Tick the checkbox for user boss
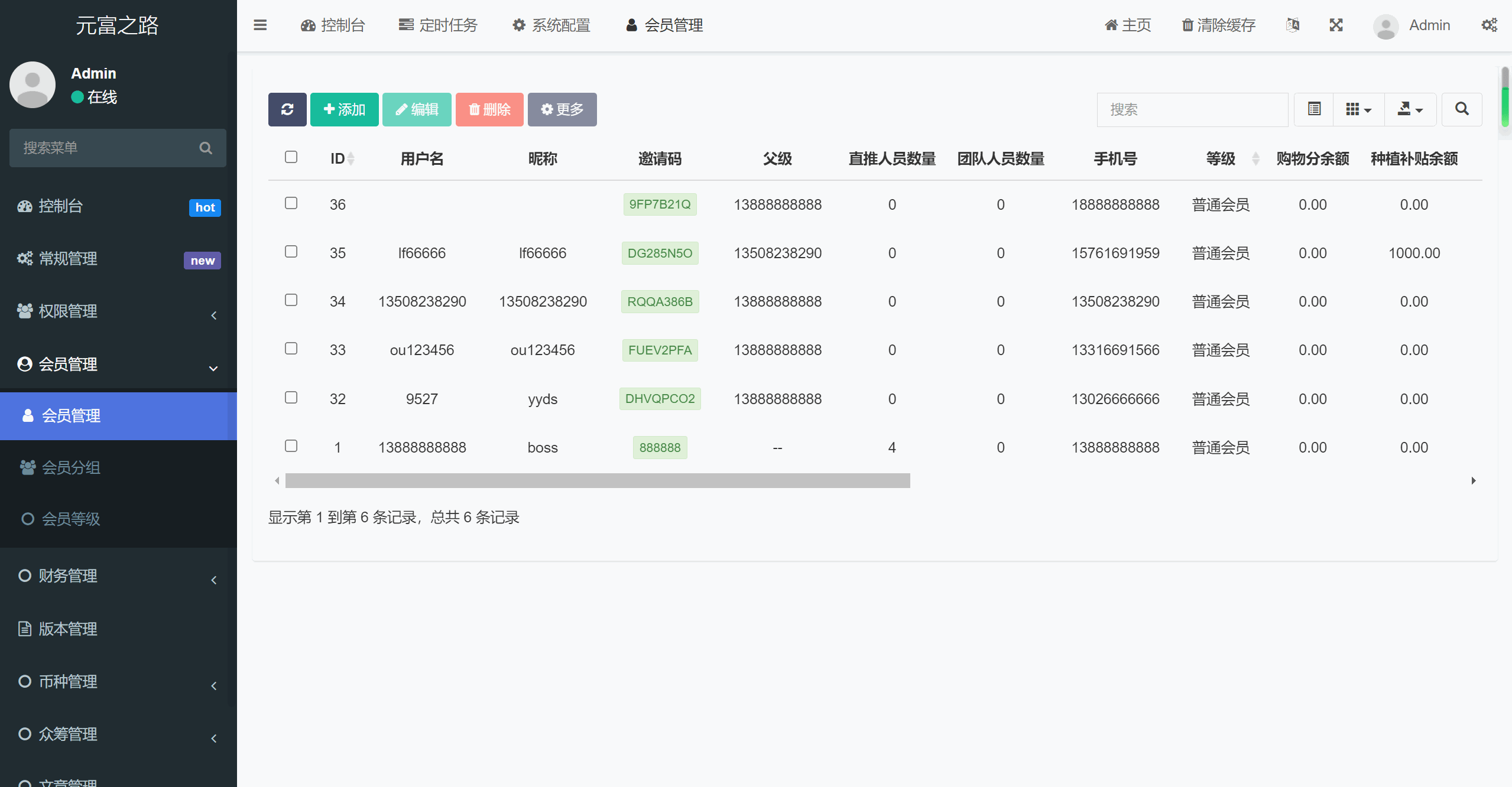 coord(291,446)
